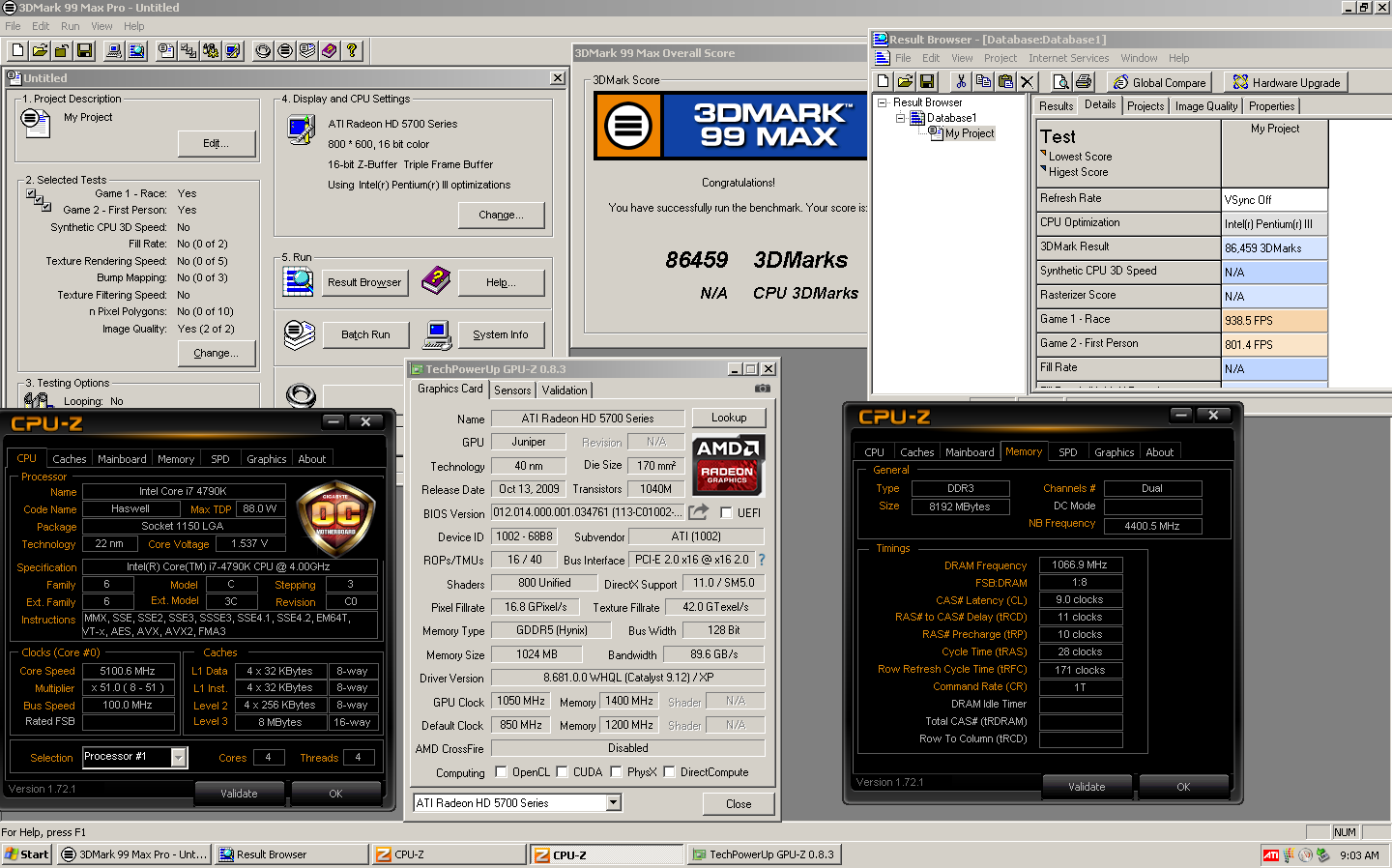Click the TechPowerUp GPU-Z taskbar button
Image resolution: width=1392 pixels, height=868 pixels.
pos(764,854)
